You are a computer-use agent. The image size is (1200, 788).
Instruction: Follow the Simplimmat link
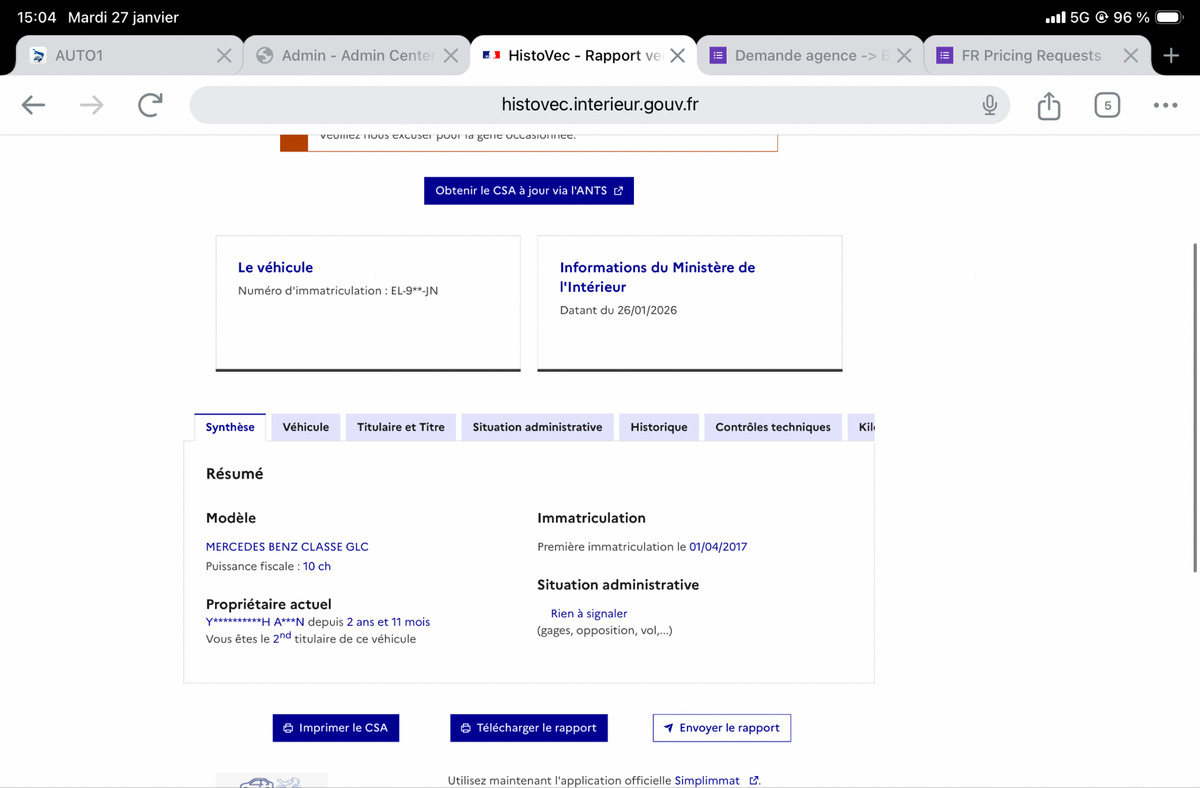(x=707, y=780)
